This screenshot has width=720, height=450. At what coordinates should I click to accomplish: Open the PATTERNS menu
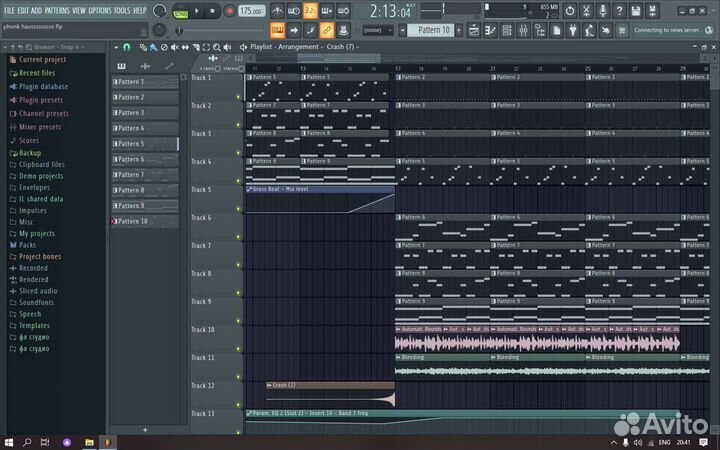pos(56,10)
